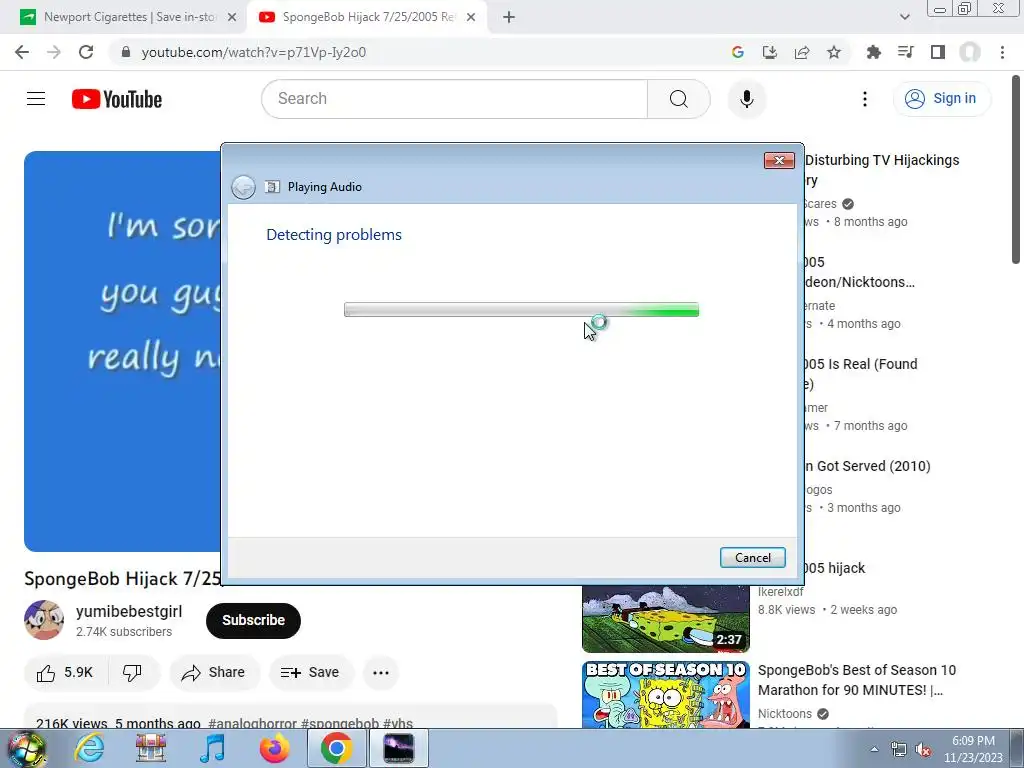The height and width of the screenshot is (768, 1024).
Task: Click the Nicktoons channel name
Action: click(x=785, y=714)
